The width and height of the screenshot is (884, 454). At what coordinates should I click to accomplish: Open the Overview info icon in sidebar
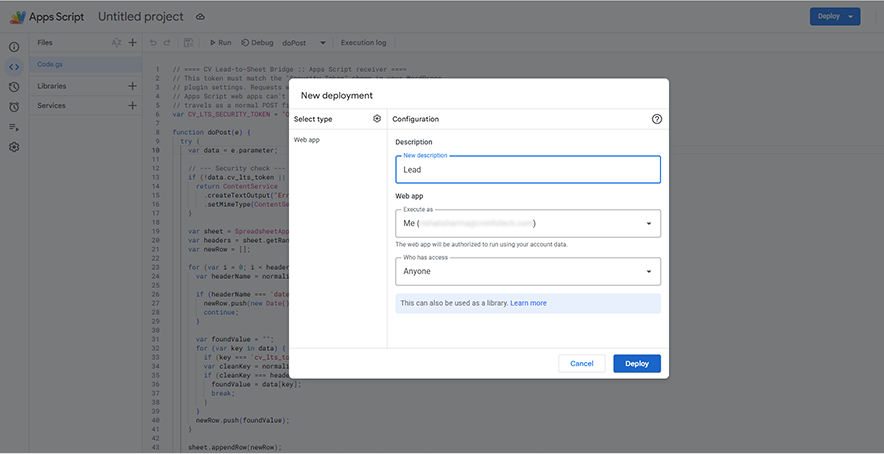pos(14,47)
